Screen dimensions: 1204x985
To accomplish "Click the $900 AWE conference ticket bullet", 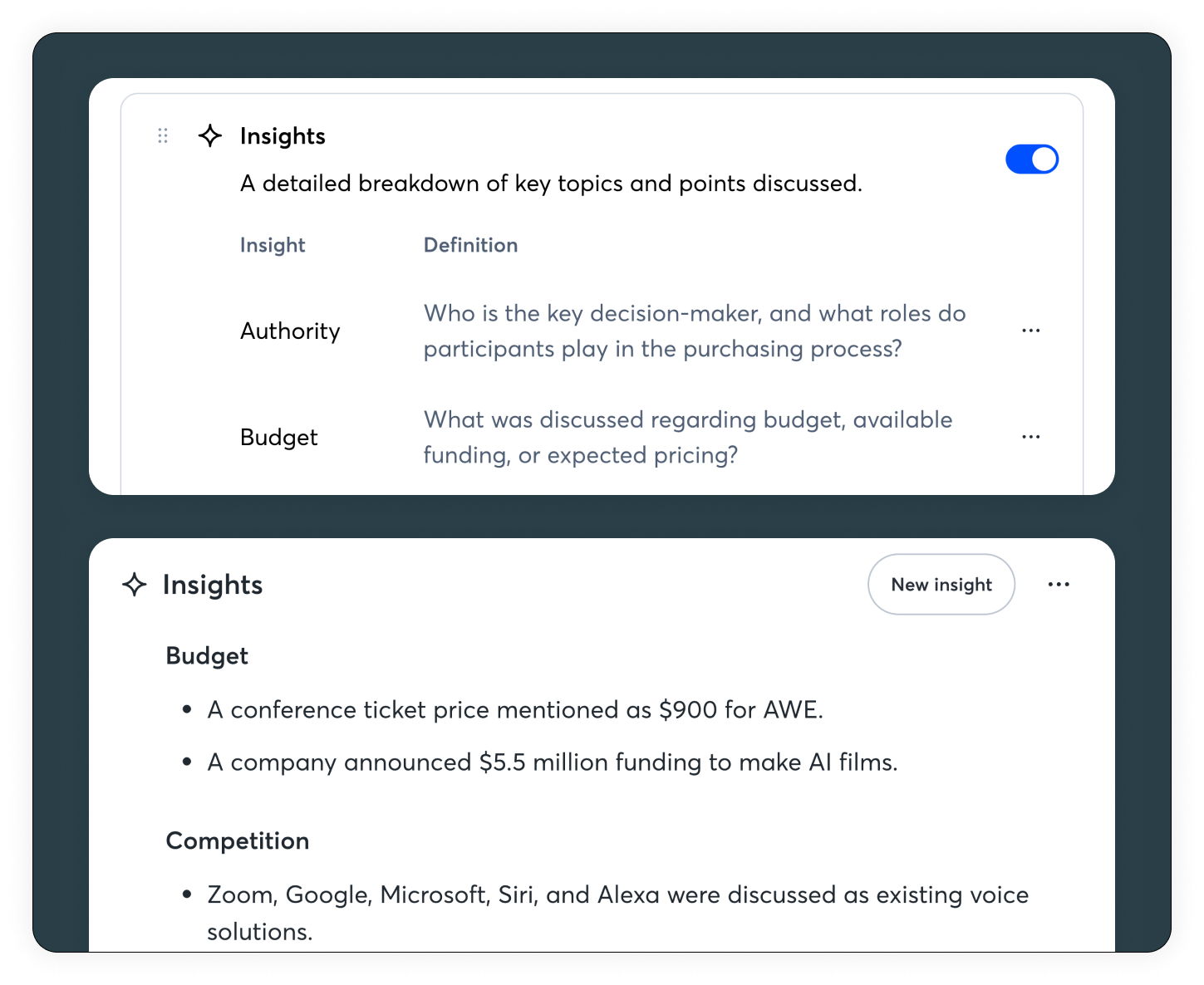I will click(x=515, y=710).
